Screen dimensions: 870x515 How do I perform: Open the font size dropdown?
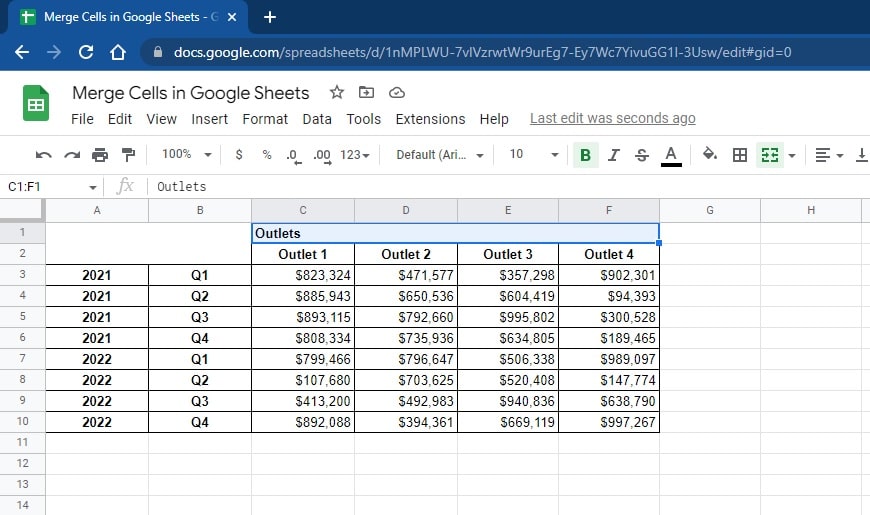(x=534, y=154)
